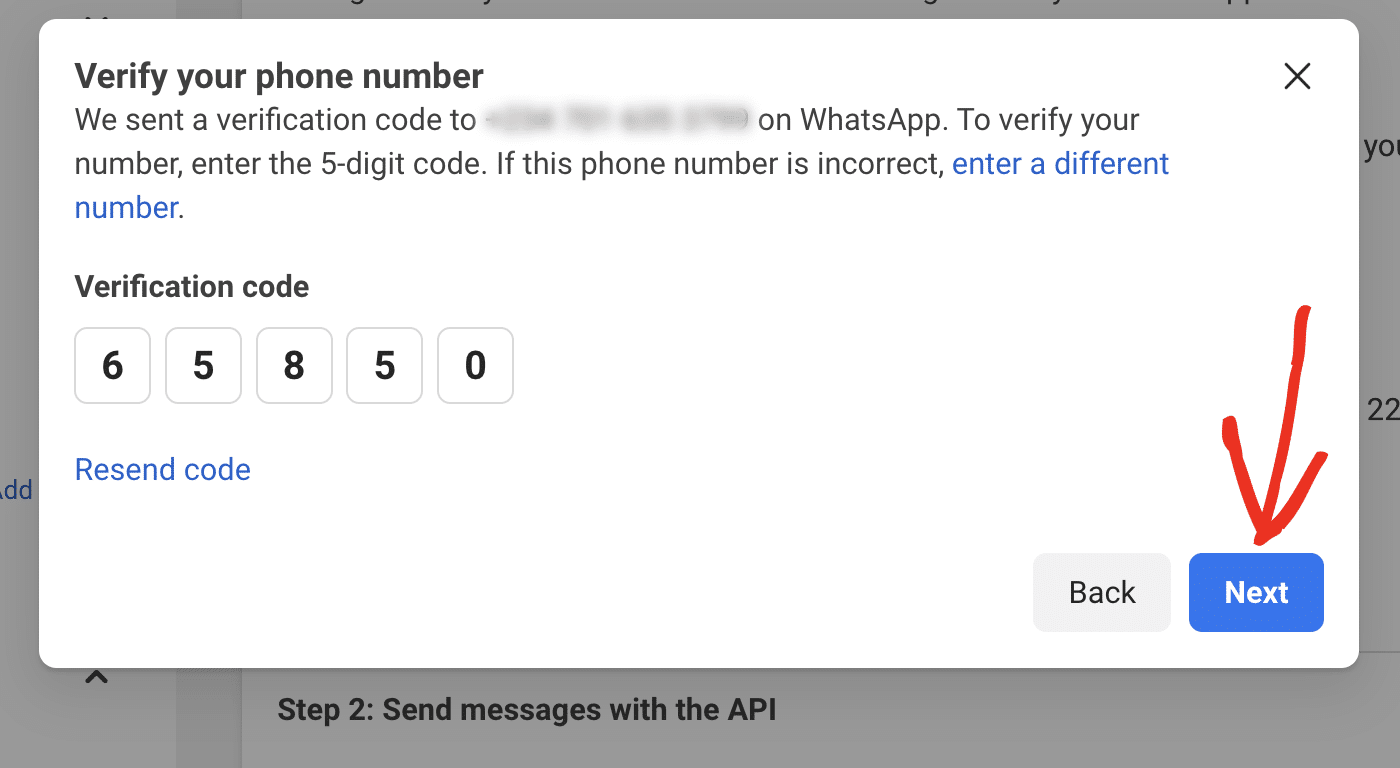The width and height of the screenshot is (1400, 768).
Task: Collapse the section using the up chevron
Action: click(x=96, y=676)
